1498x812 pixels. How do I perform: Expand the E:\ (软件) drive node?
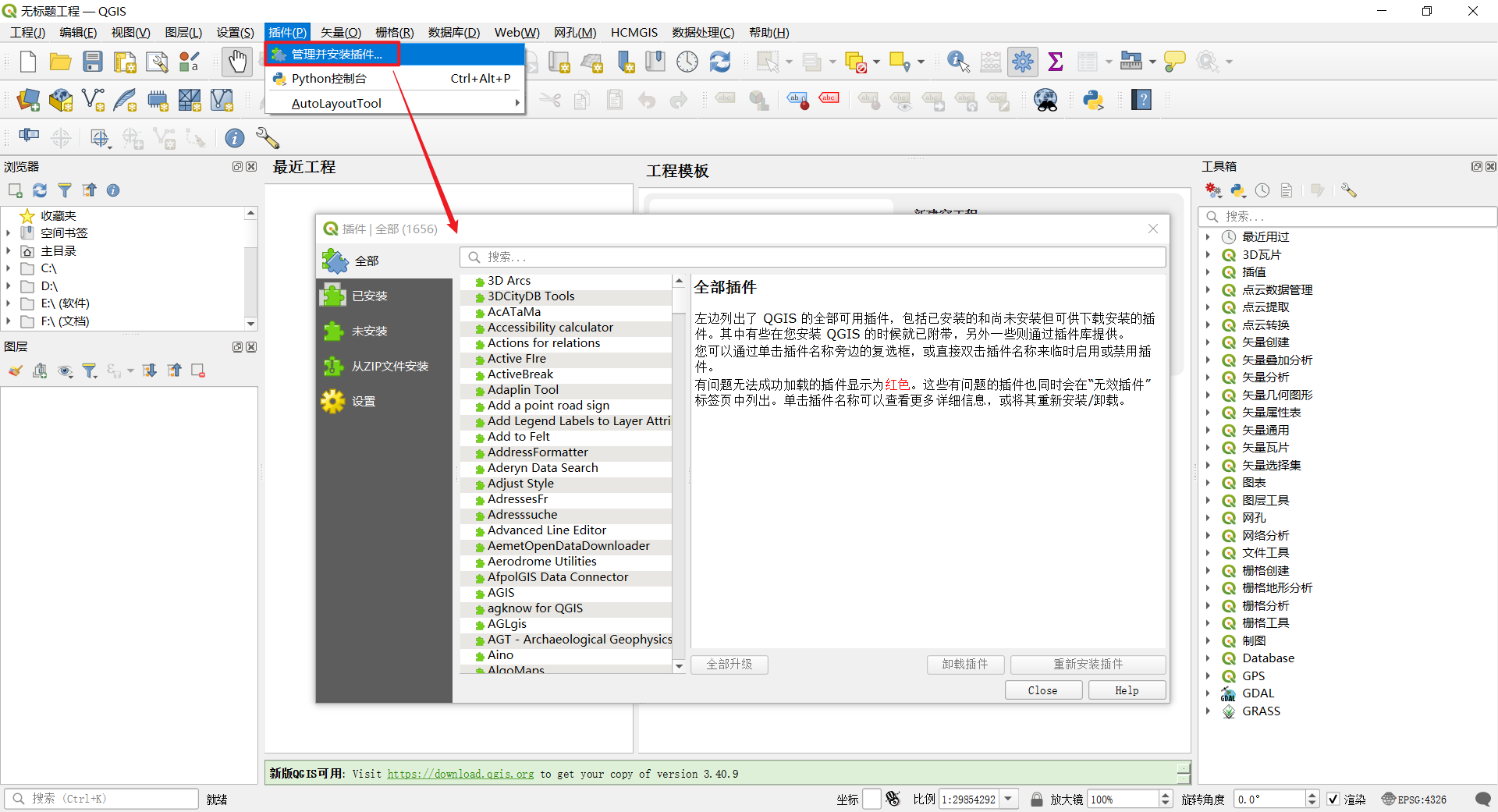9,303
